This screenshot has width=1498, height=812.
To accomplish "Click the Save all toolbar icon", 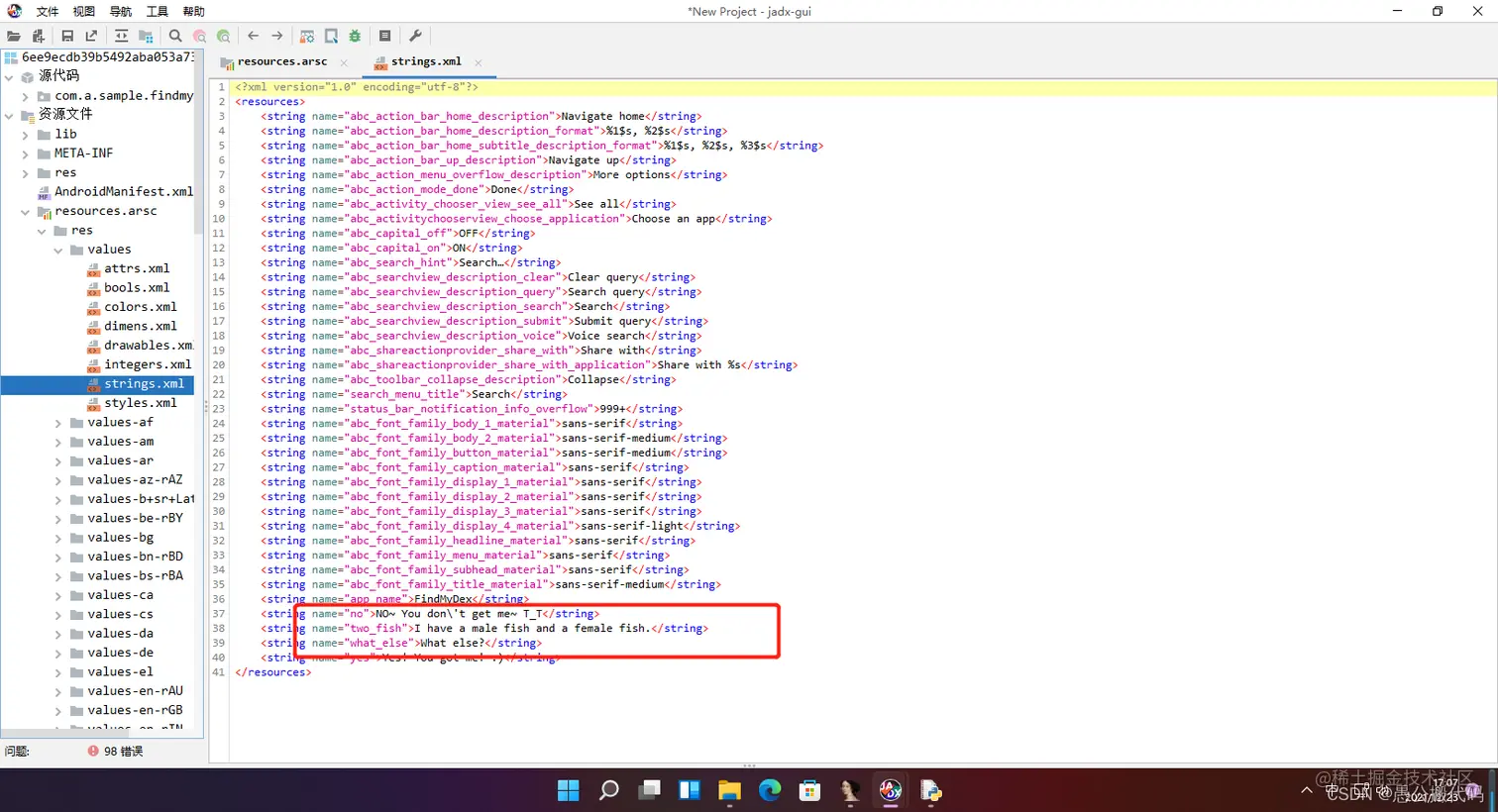I will click(67, 36).
